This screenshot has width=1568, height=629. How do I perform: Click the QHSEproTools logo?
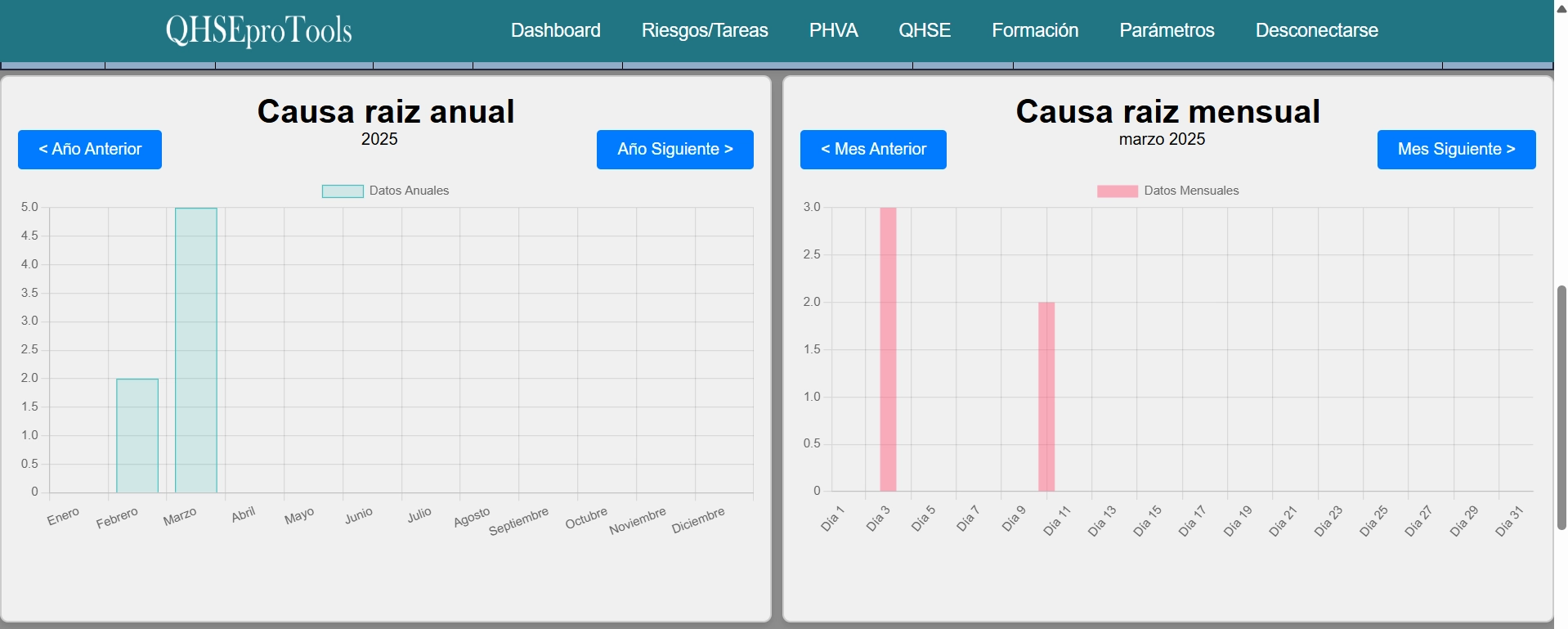258,31
